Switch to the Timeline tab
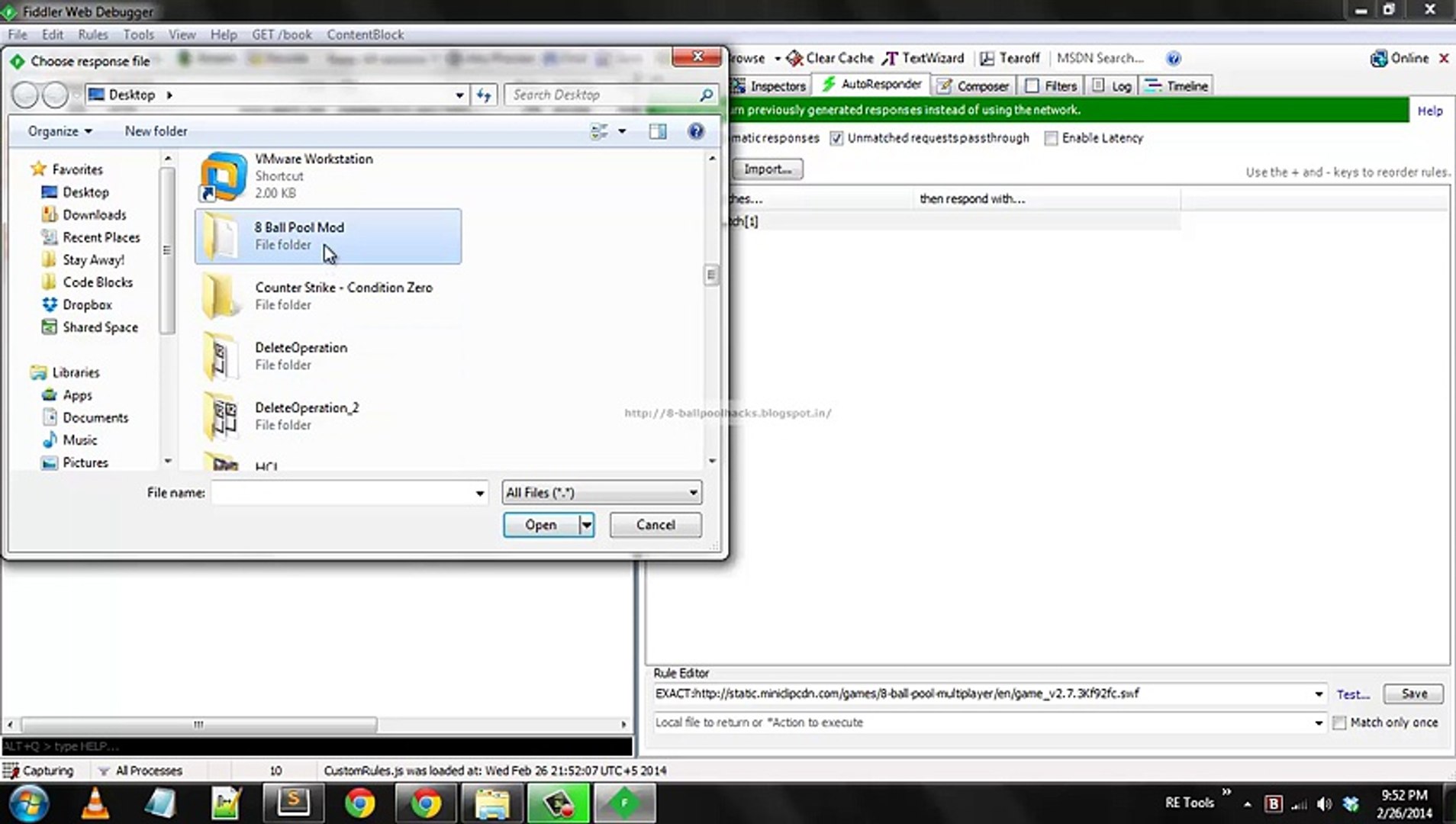The height and width of the screenshot is (824, 1456). [x=1177, y=86]
